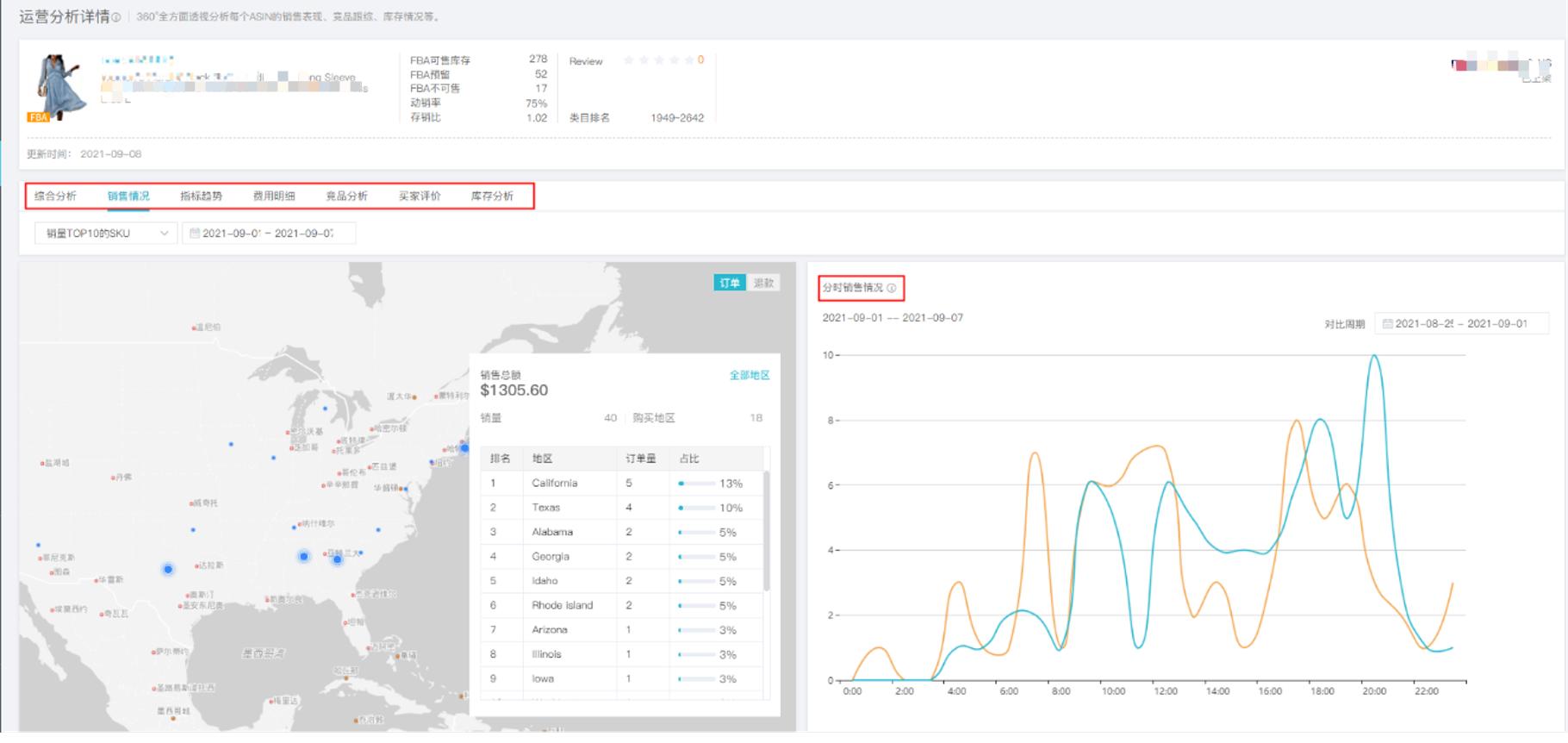Click the info icon beside 运营分析详情 title

click(116, 17)
